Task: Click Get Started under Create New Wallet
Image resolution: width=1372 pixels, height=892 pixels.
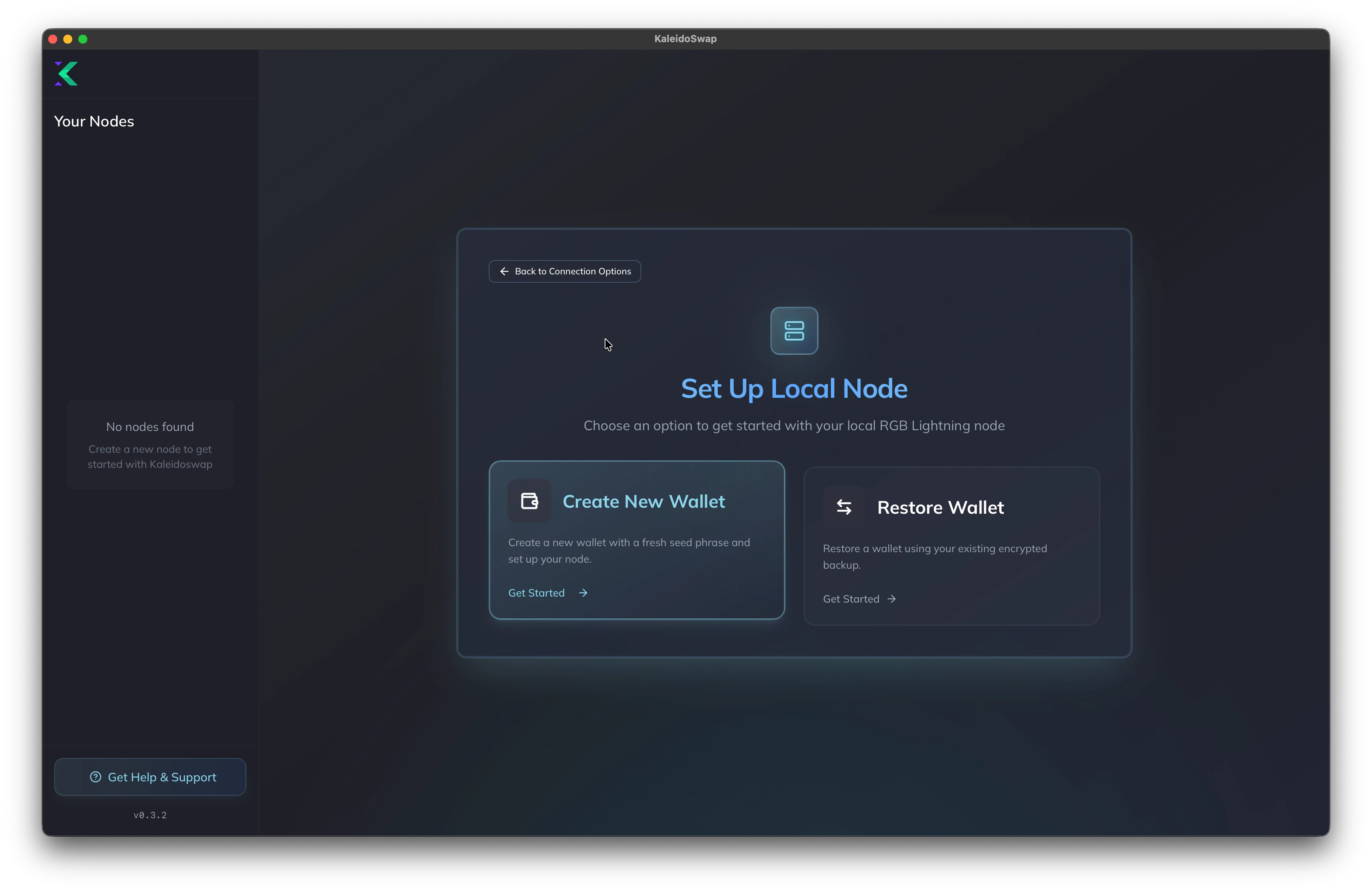Action: (536, 593)
